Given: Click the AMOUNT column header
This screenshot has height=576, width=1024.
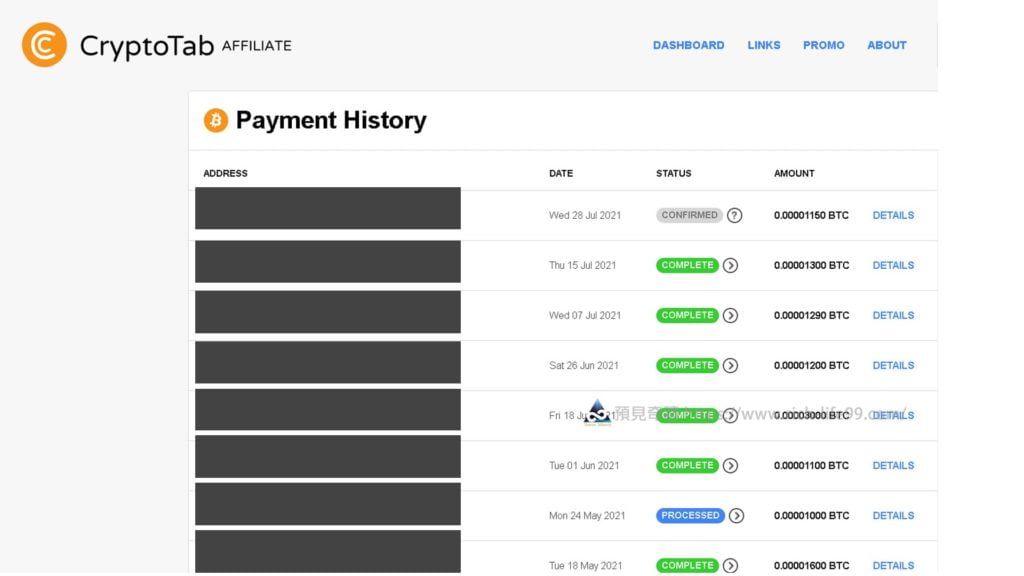Looking at the screenshot, I should point(794,174).
